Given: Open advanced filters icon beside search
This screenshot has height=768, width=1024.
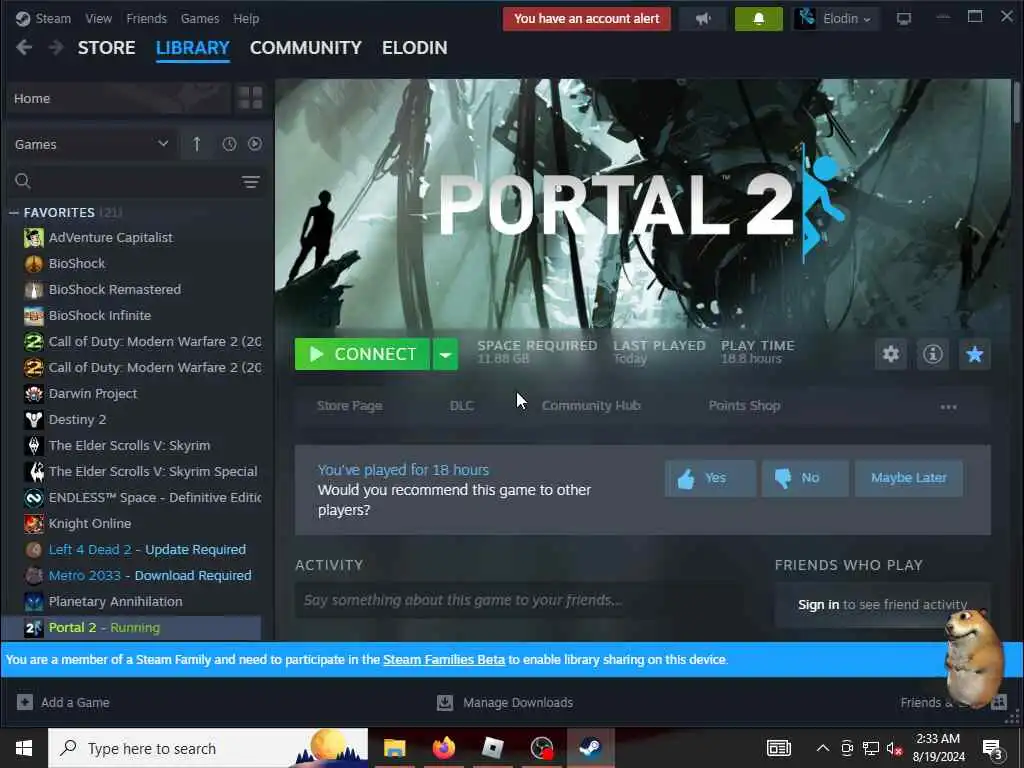Looking at the screenshot, I should (x=251, y=182).
